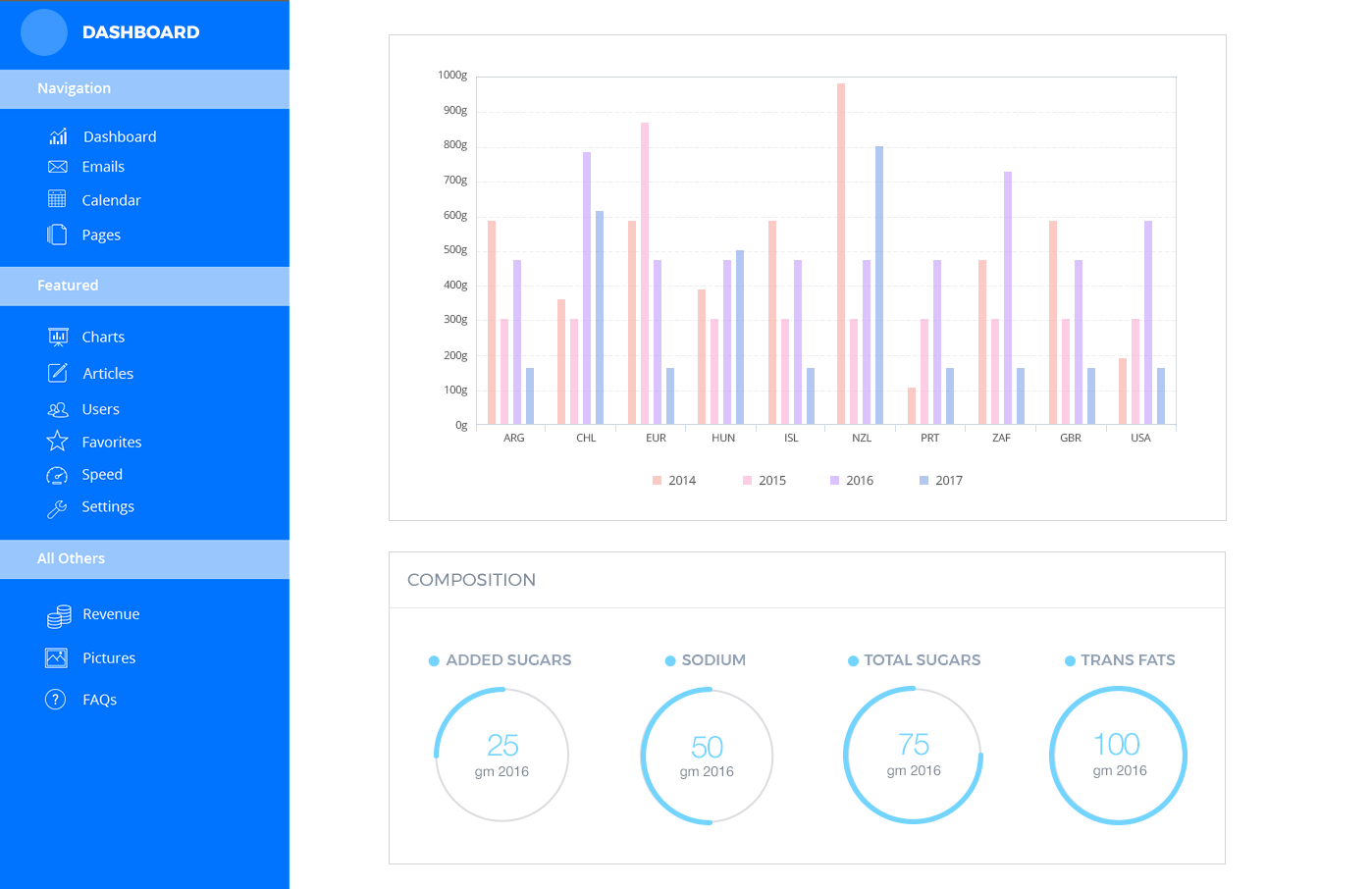
Task: Click the Dashboard bar chart icon
Action: [58, 136]
